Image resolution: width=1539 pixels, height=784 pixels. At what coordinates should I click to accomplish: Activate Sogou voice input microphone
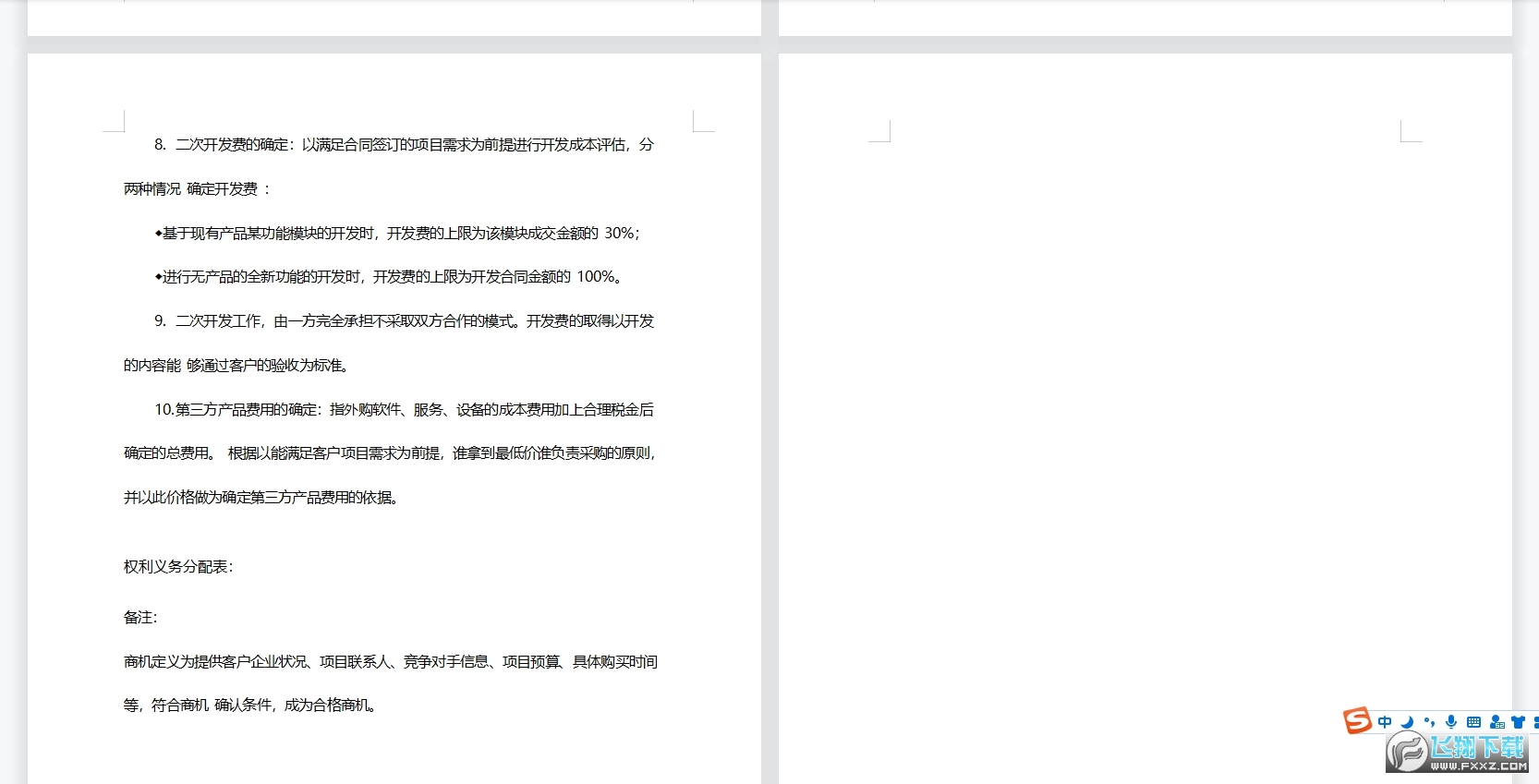coord(1451,722)
